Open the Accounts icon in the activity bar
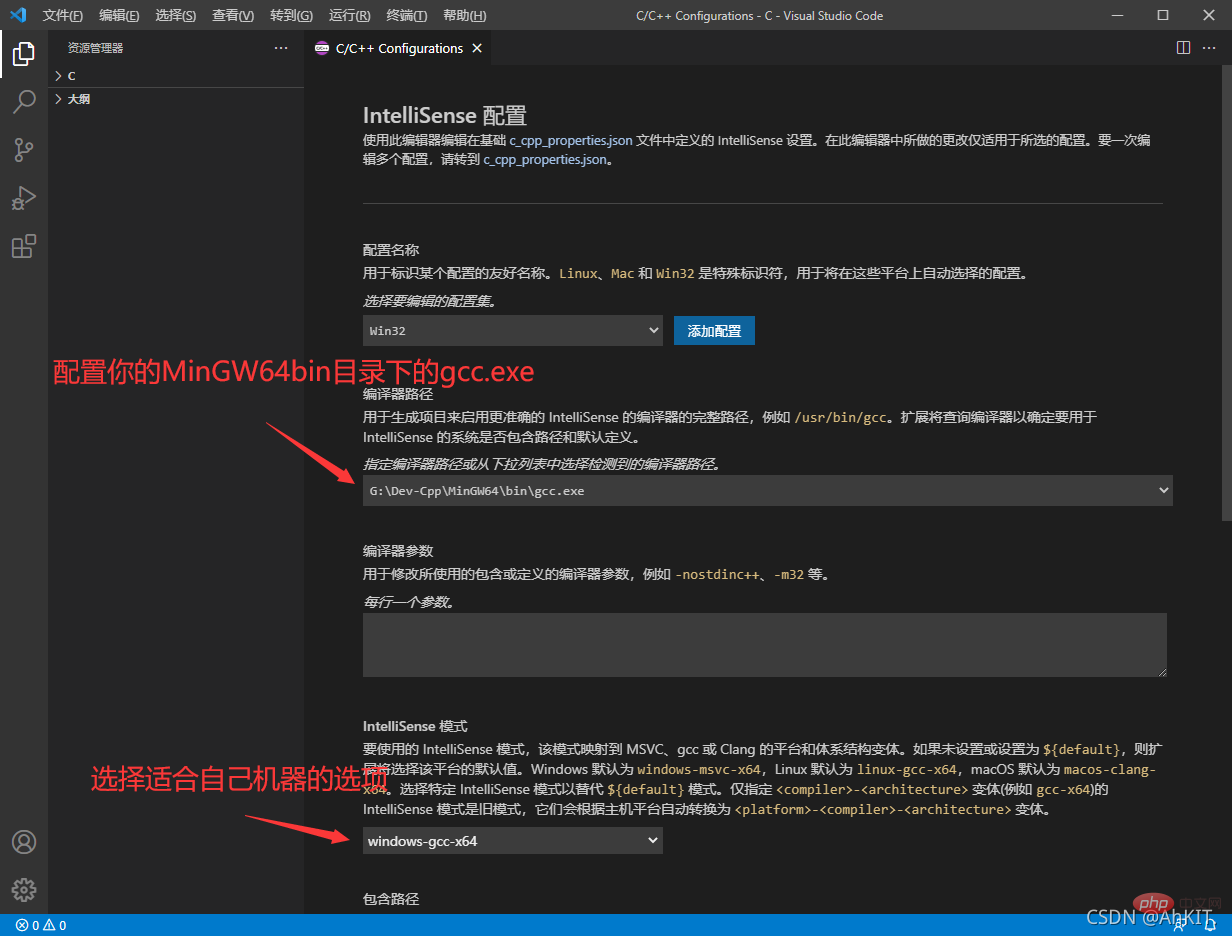This screenshot has height=936, width=1232. 24,842
